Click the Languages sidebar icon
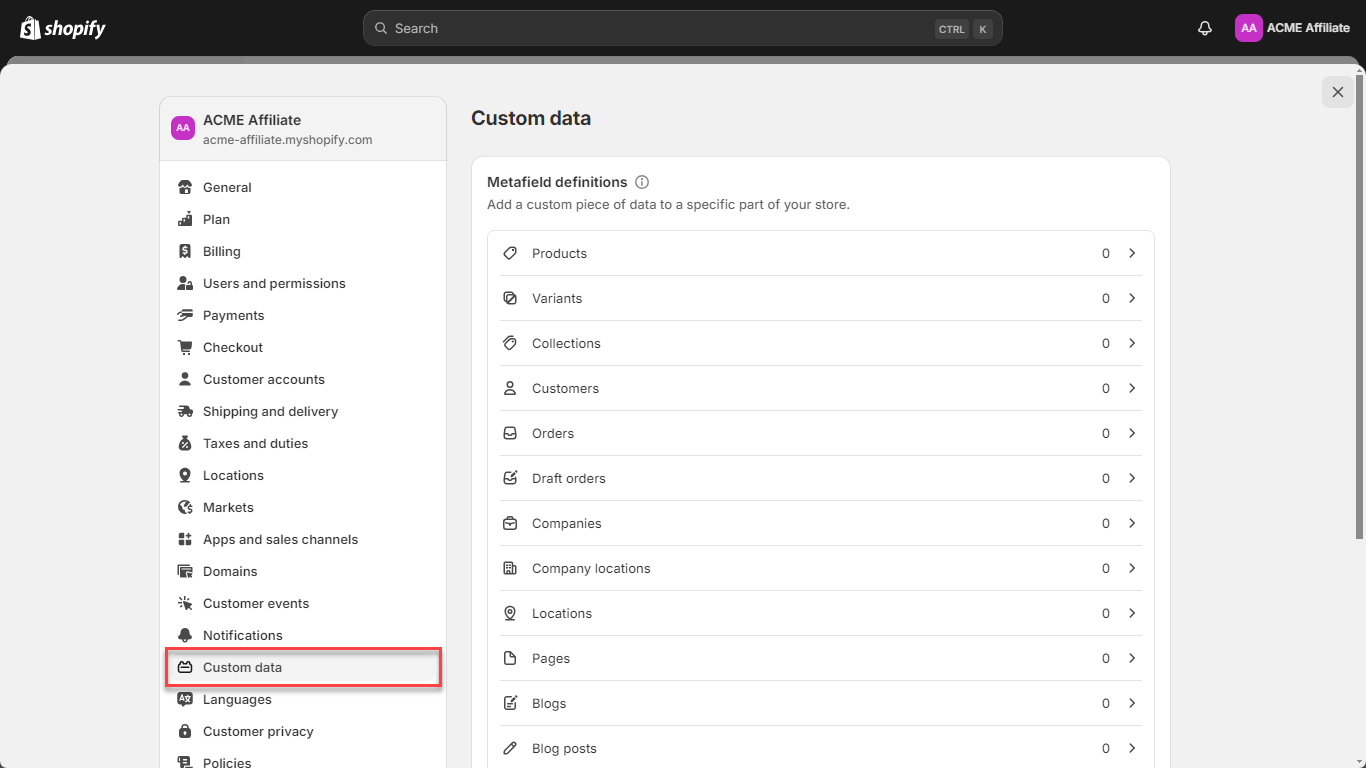 [185, 699]
